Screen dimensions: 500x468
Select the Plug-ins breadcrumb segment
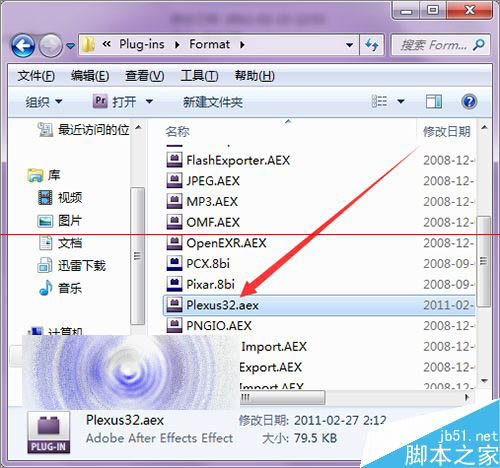[142, 44]
